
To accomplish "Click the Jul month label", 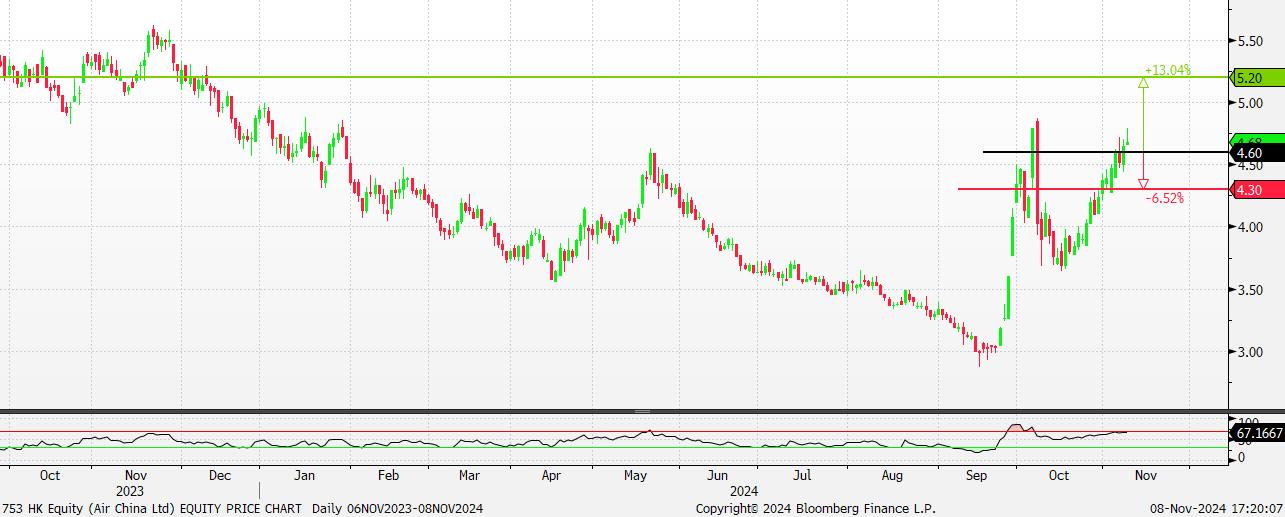I will coord(801,476).
